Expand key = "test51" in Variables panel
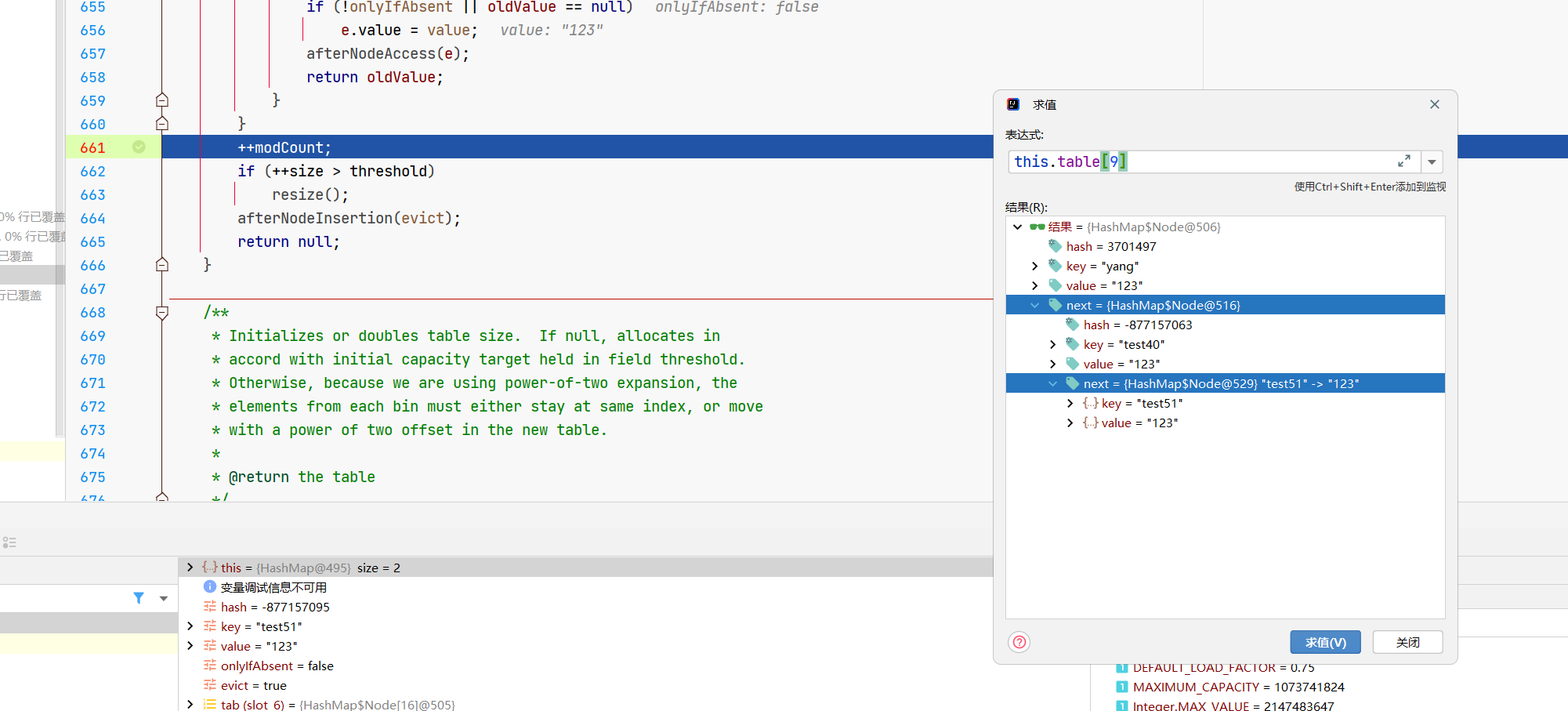Viewport: 1568px width, 711px height. point(190,626)
